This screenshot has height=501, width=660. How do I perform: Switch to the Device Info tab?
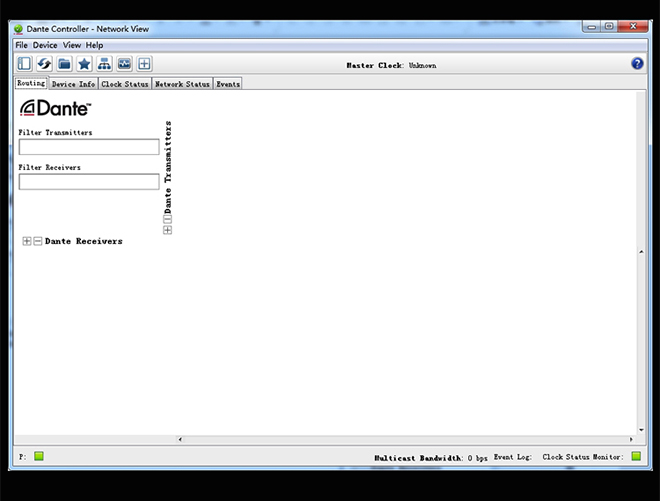pyautogui.click(x=73, y=84)
